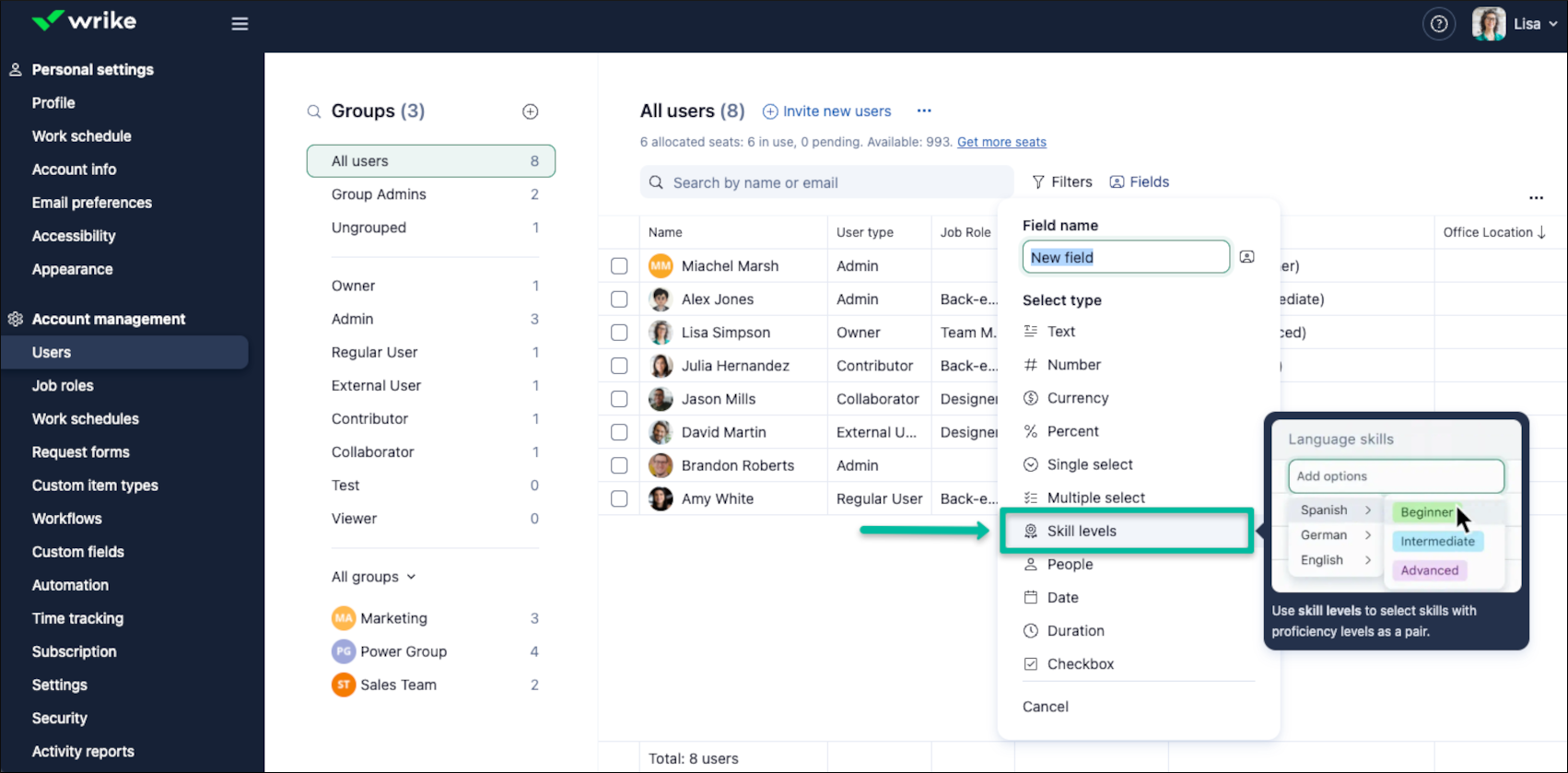The image size is (1568, 773).
Task: Click the icon right of Field name input
Action: 1246,257
